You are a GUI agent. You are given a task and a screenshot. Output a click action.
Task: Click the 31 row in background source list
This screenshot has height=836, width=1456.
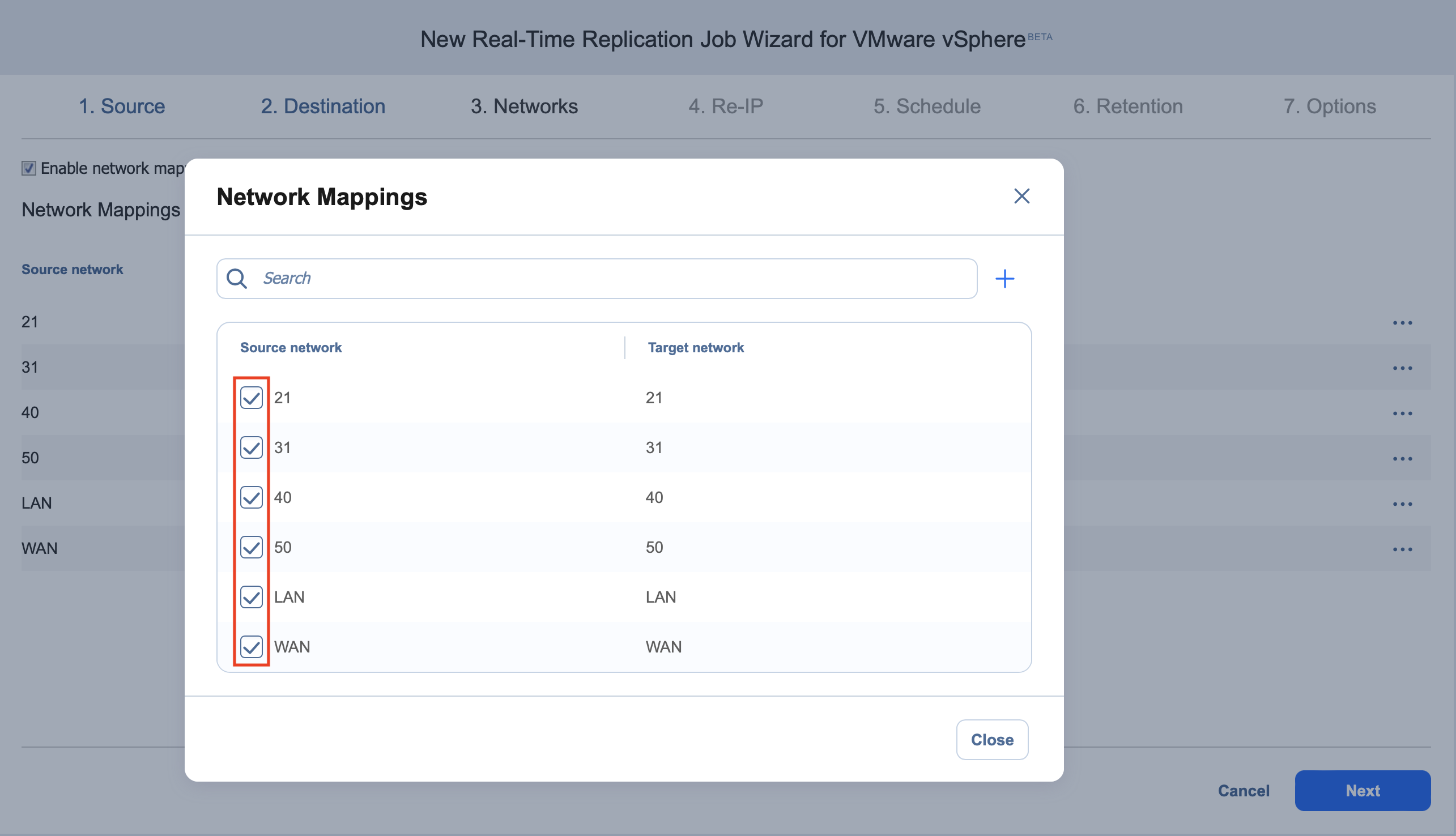(30, 368)
